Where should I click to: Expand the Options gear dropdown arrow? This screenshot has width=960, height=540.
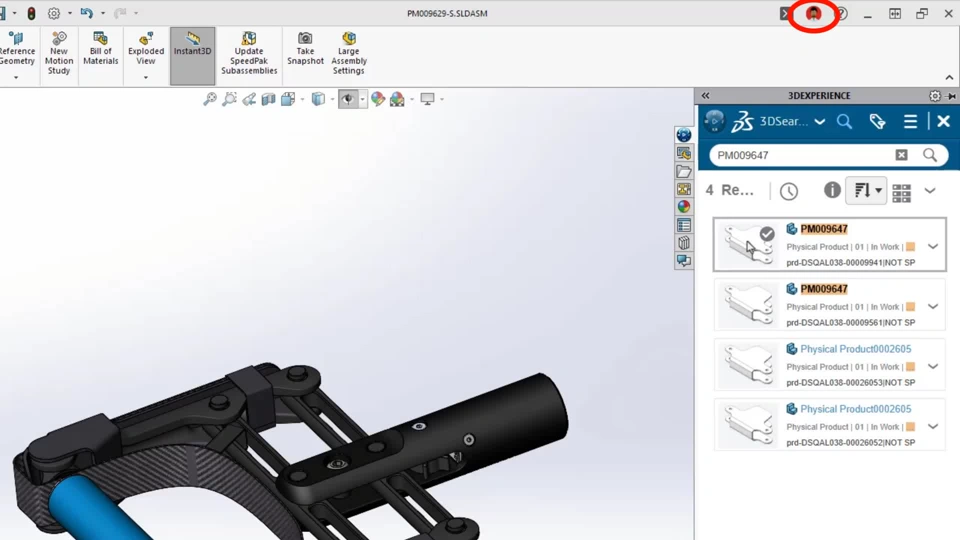tap(69, 13)
